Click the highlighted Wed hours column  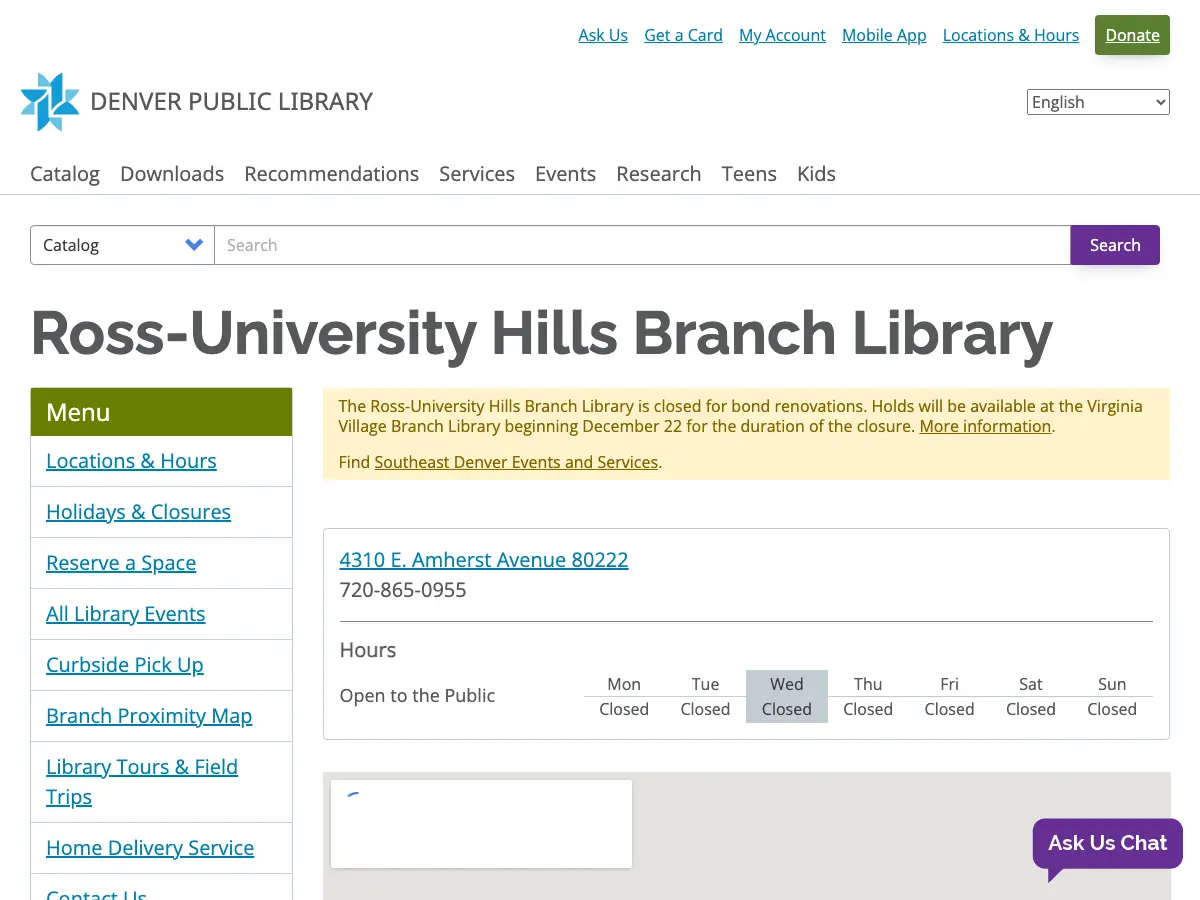(787, 696)
